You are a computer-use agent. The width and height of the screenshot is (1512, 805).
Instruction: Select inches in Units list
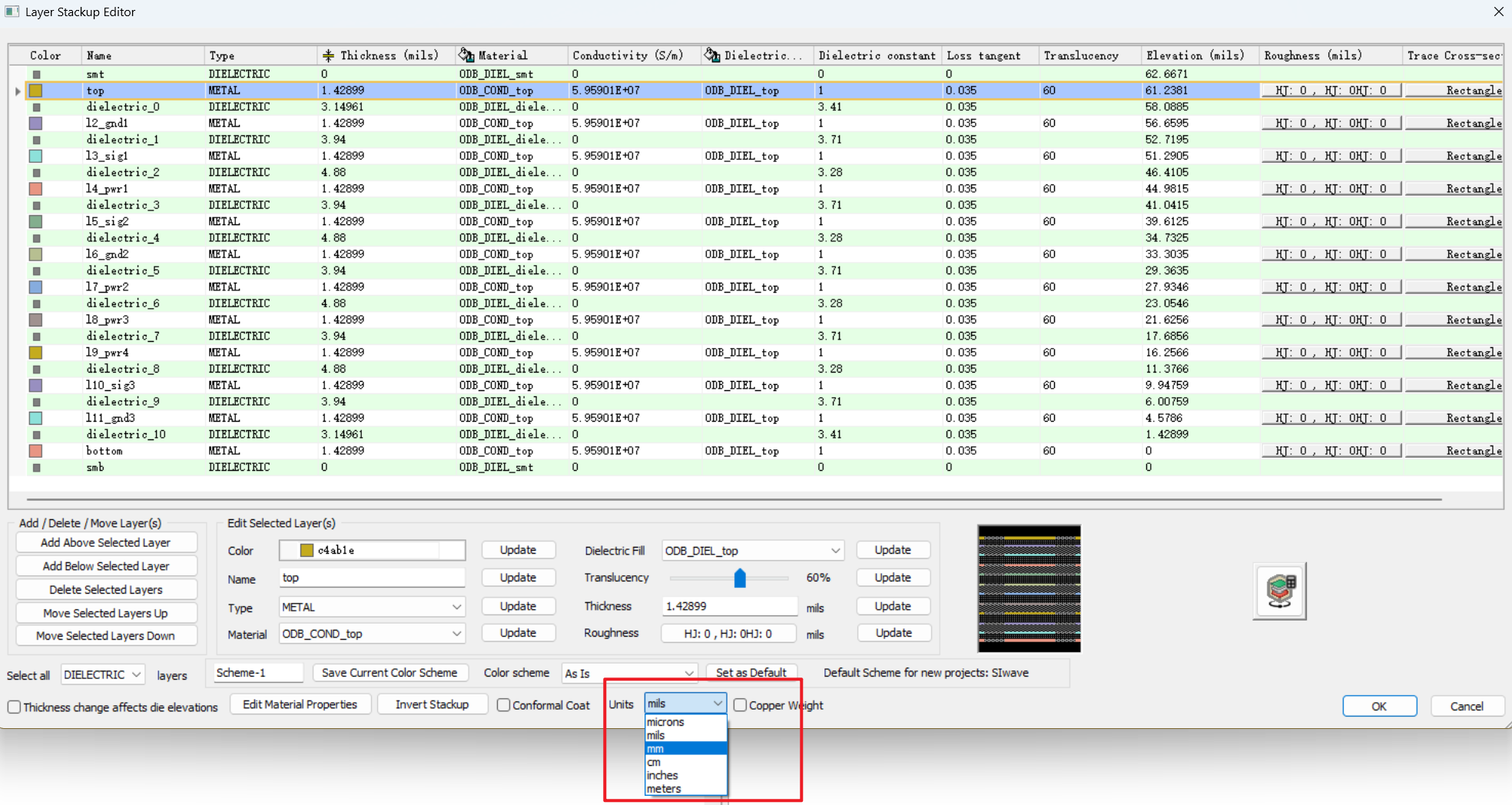(x=686, y=775)
